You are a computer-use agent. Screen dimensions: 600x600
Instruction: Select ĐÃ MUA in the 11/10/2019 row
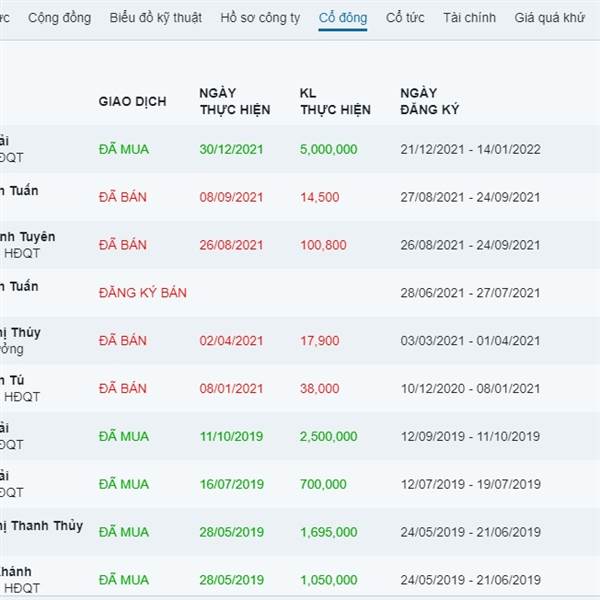point(124,436)
